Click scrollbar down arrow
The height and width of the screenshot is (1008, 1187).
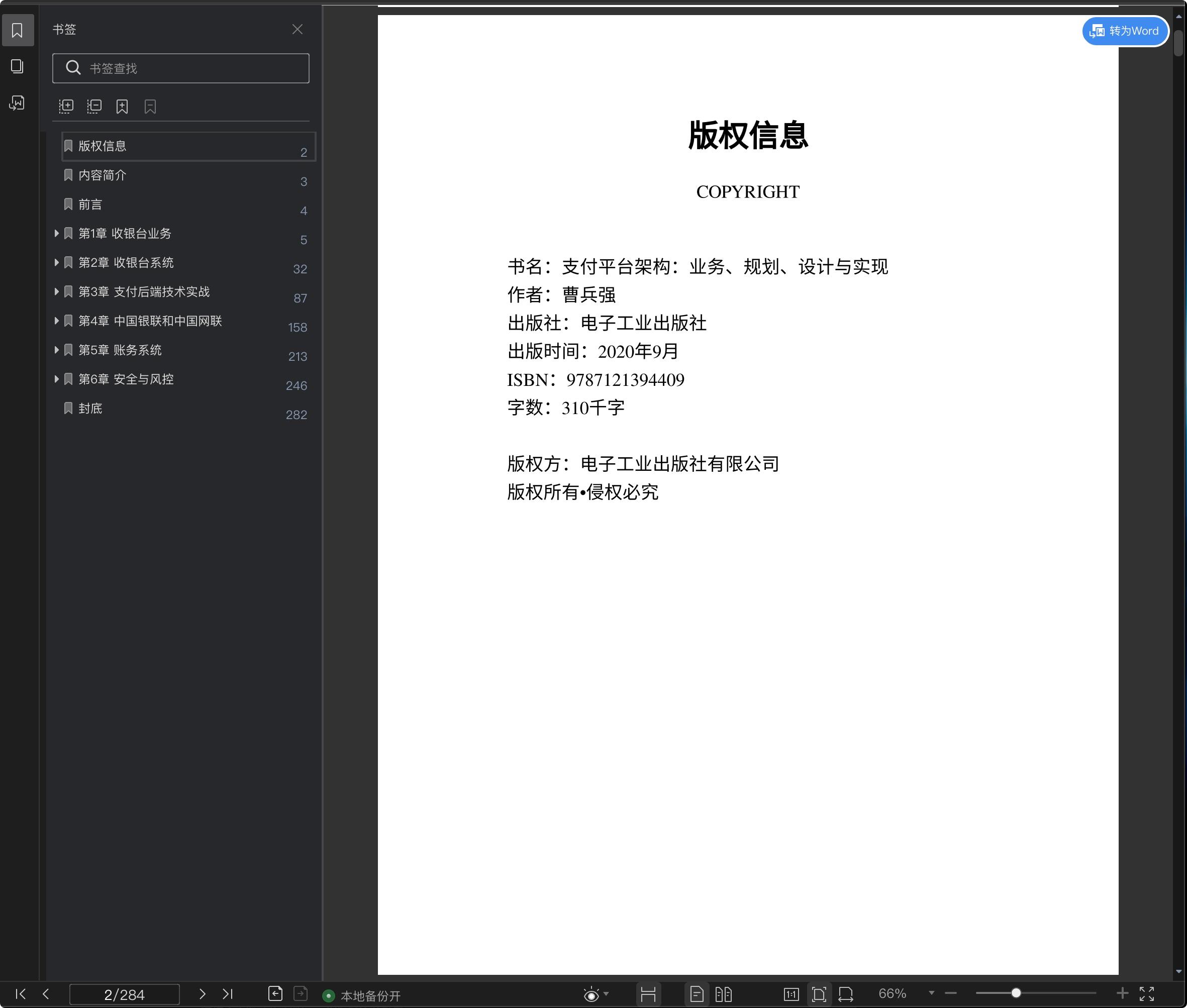[1178, 972]
